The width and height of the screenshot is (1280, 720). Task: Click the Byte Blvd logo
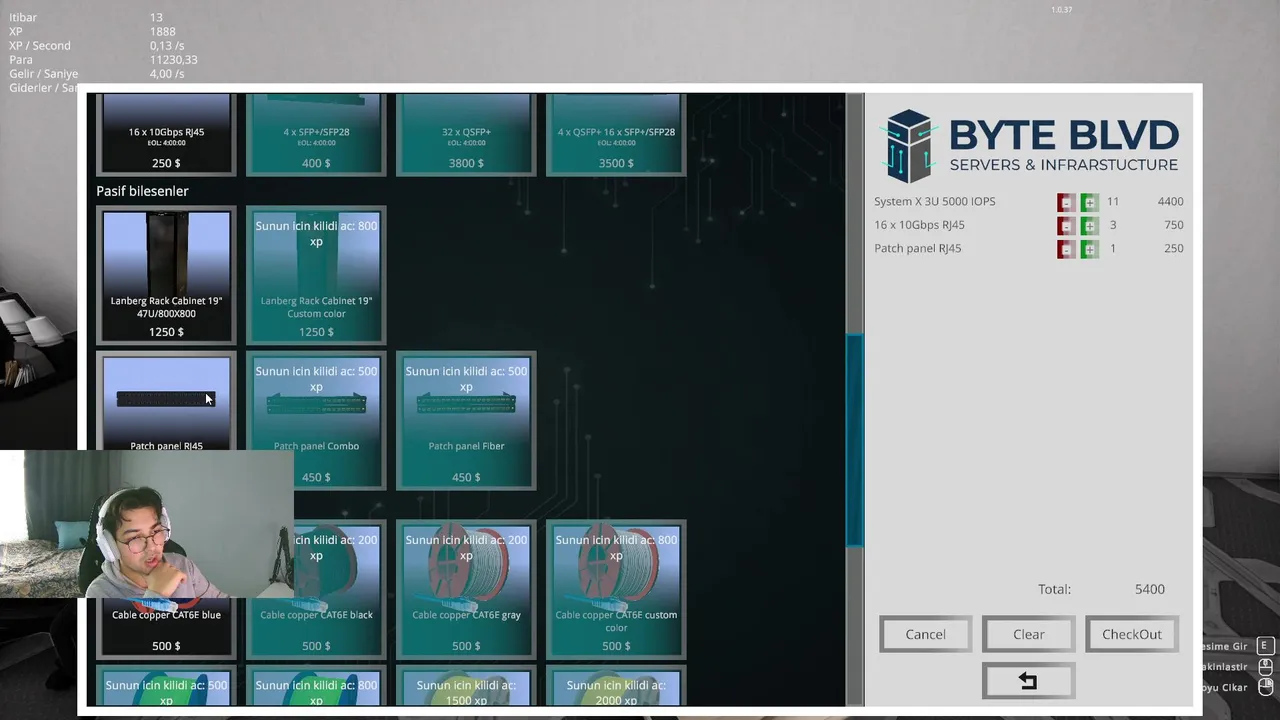(1030, 146)
